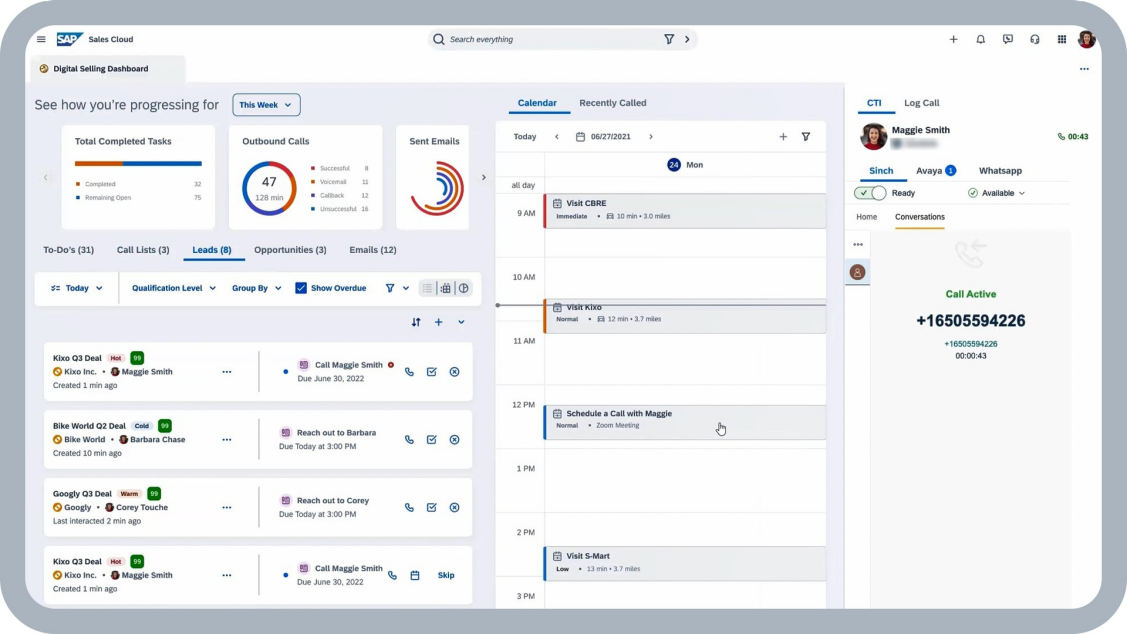This screenshot has height=634, width=1127.
Task: Click the plus create icon in header
Action: click(953, 40)
